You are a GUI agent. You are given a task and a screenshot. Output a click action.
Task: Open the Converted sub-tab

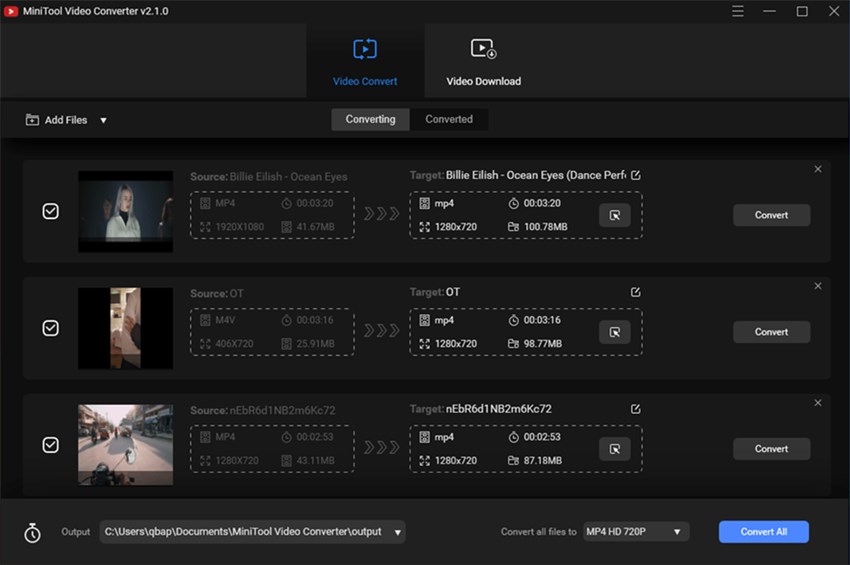(x=449, y=119)
